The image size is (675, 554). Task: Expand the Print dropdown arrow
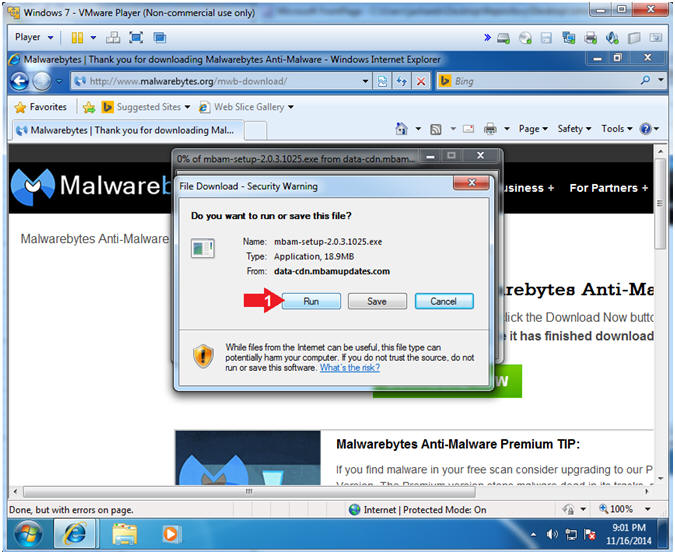(x=507, y=129)
